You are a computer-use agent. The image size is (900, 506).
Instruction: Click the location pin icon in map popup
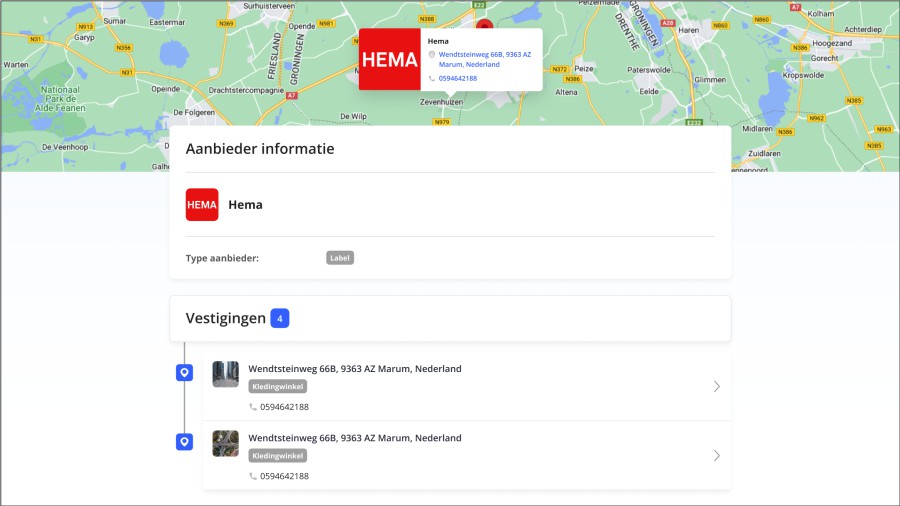click(x=432, y=54)
